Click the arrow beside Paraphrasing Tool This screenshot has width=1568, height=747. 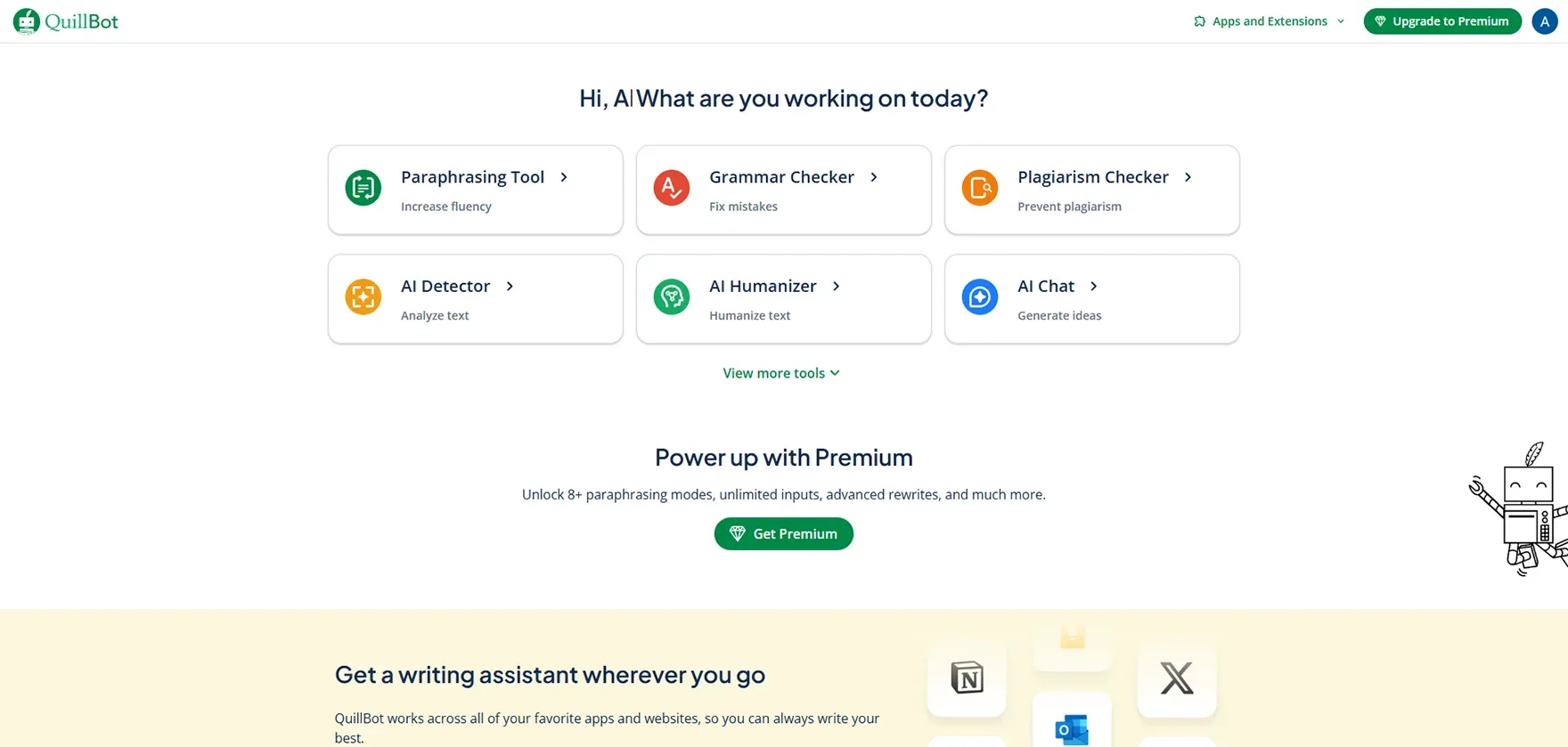coord(564,177)
